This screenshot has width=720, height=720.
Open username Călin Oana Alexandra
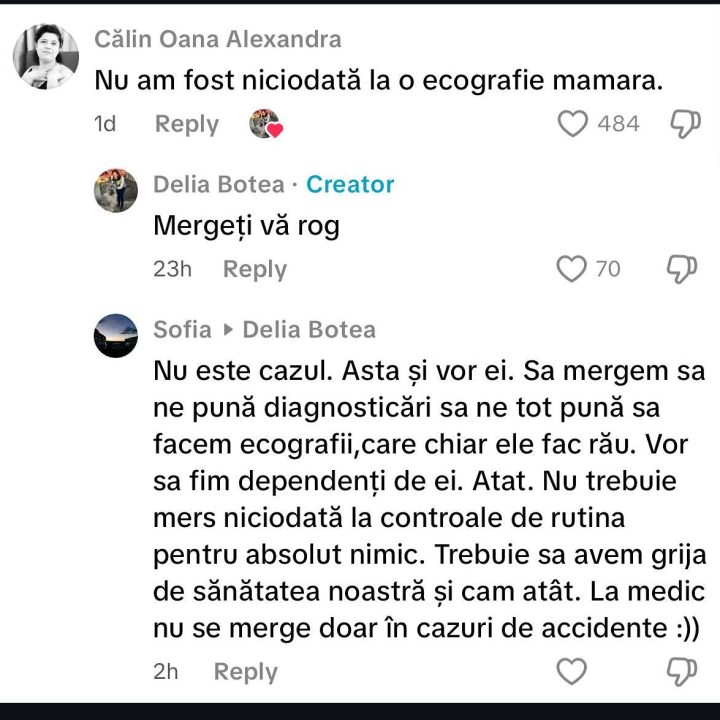pos(217,39)
